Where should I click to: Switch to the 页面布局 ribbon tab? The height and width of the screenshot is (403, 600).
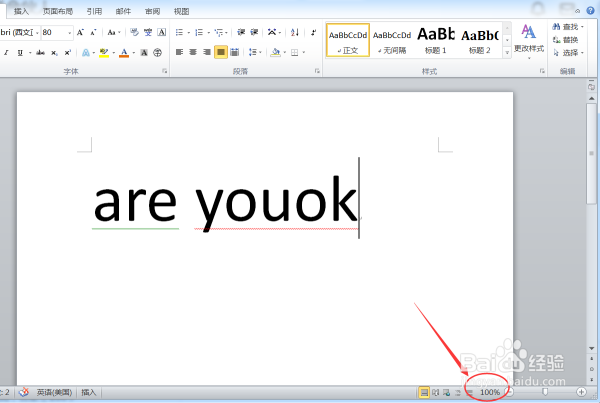coord(57,11)
